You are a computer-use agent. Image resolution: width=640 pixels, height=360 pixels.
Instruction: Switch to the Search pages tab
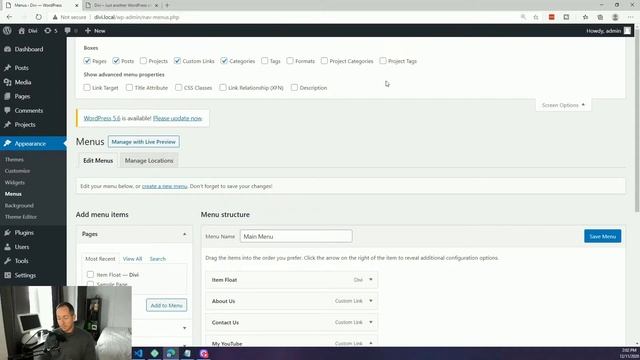158,259
